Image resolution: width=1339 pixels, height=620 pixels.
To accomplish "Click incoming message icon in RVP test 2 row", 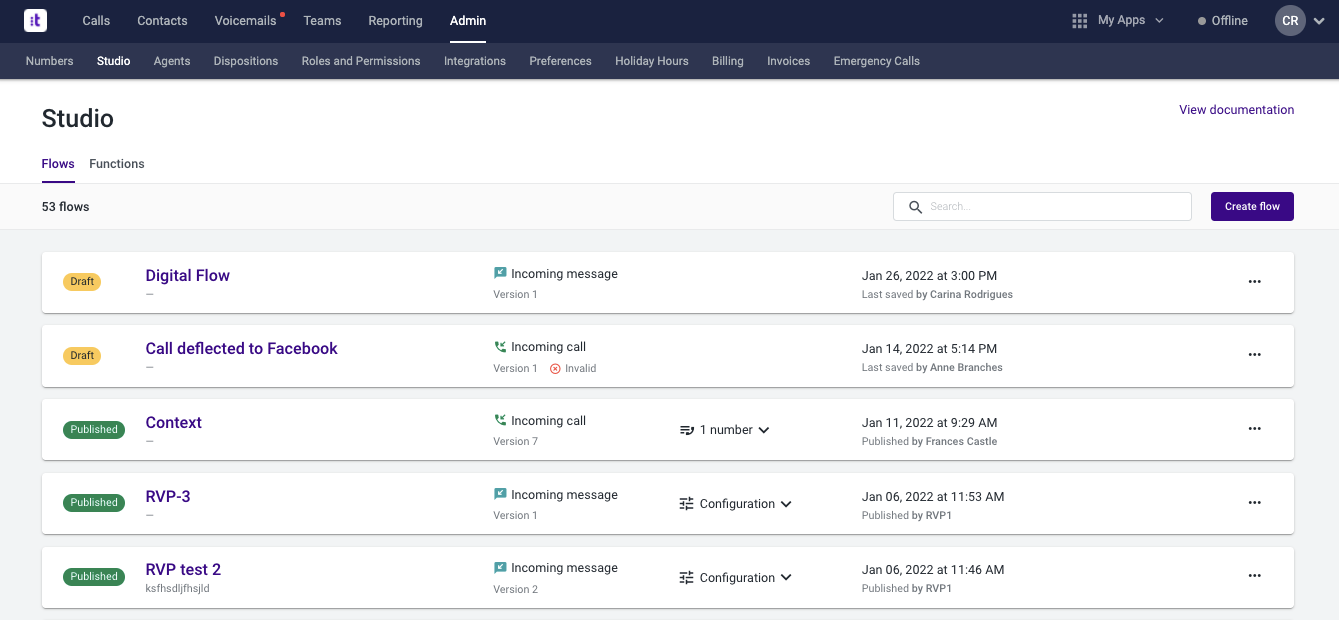I will pos(500,568).
